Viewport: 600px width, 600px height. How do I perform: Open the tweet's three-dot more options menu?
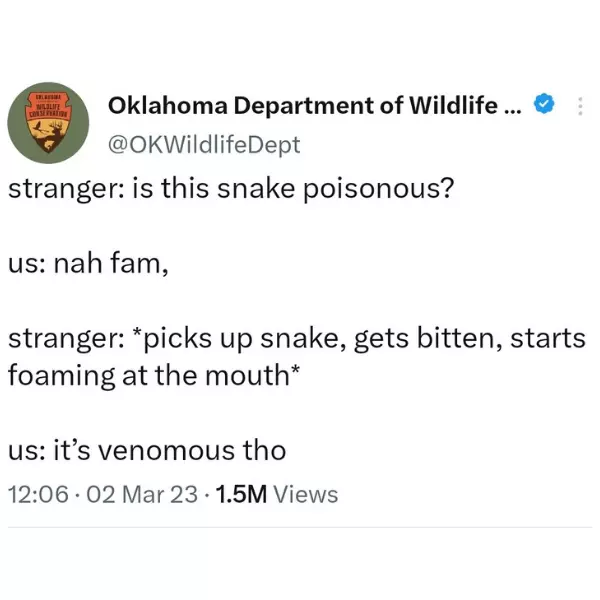click(581, 105)
